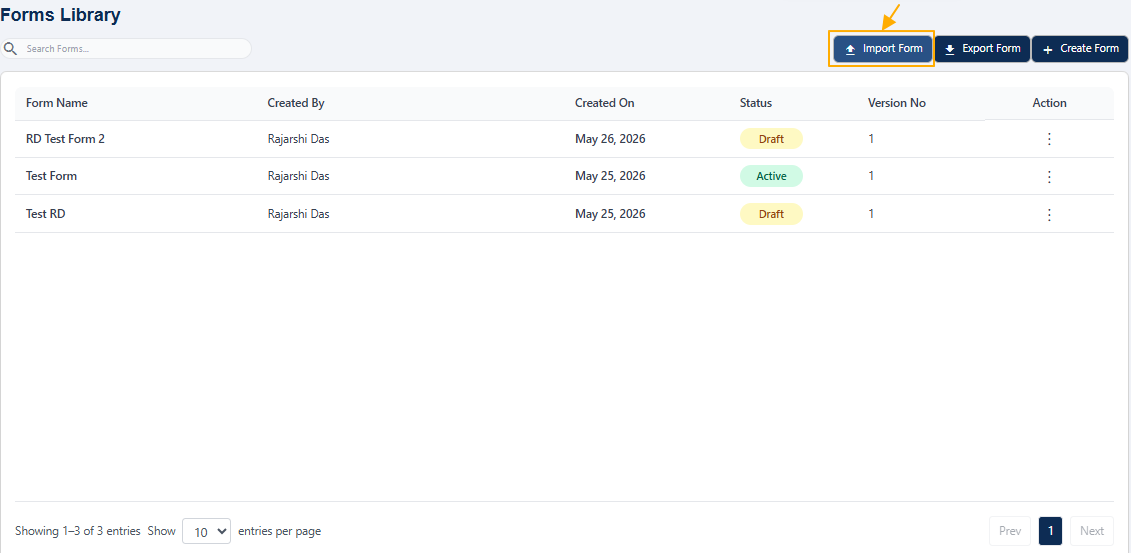Focus the Search Forms input field

126,49
